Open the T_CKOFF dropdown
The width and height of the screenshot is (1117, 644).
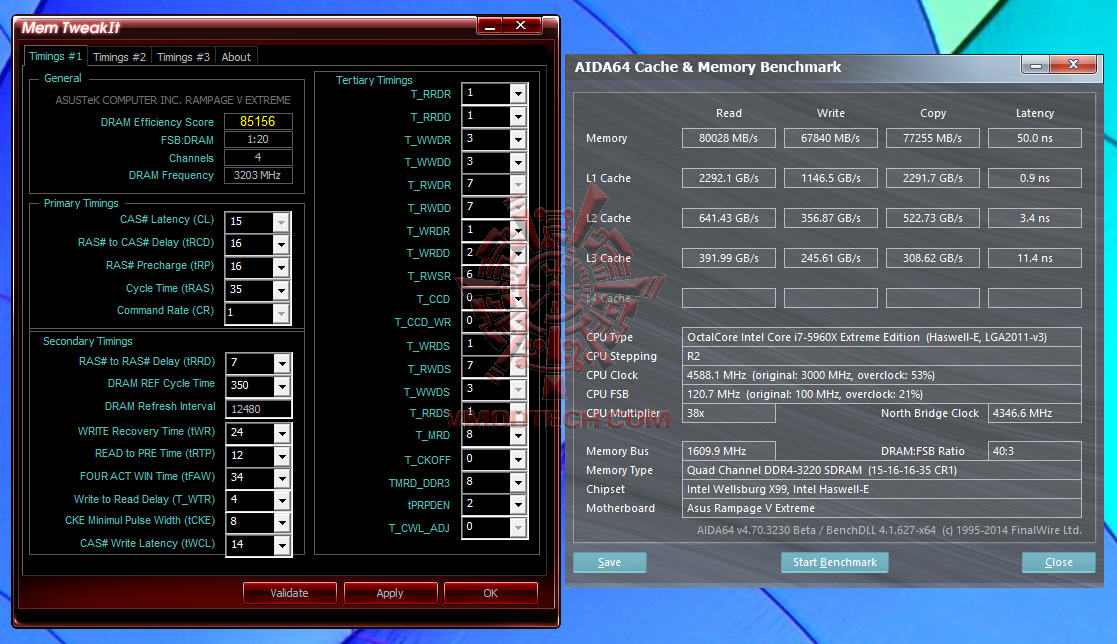[518, 459]
